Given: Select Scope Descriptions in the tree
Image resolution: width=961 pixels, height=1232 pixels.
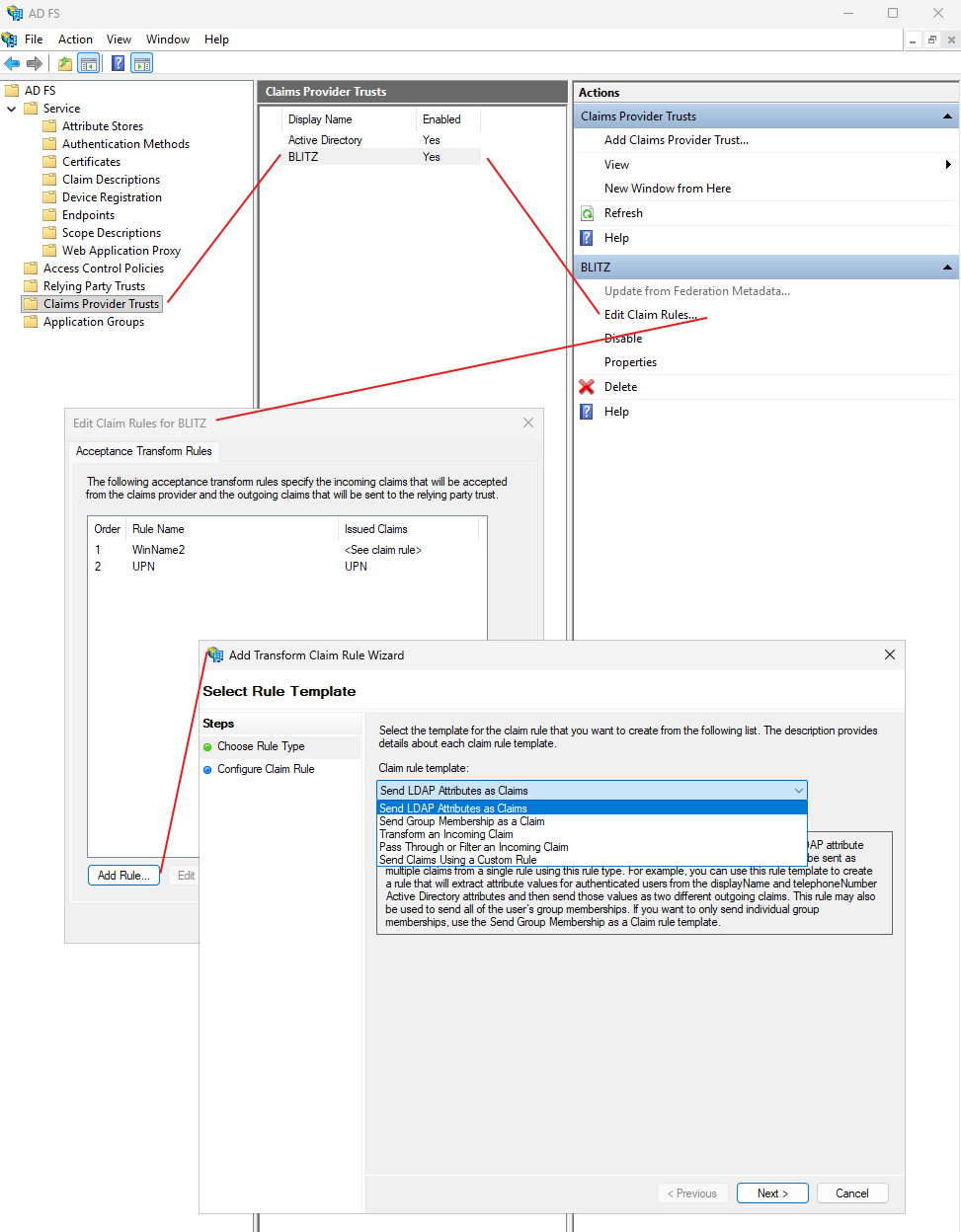Looking at the screenshot, I should (112, 233).
